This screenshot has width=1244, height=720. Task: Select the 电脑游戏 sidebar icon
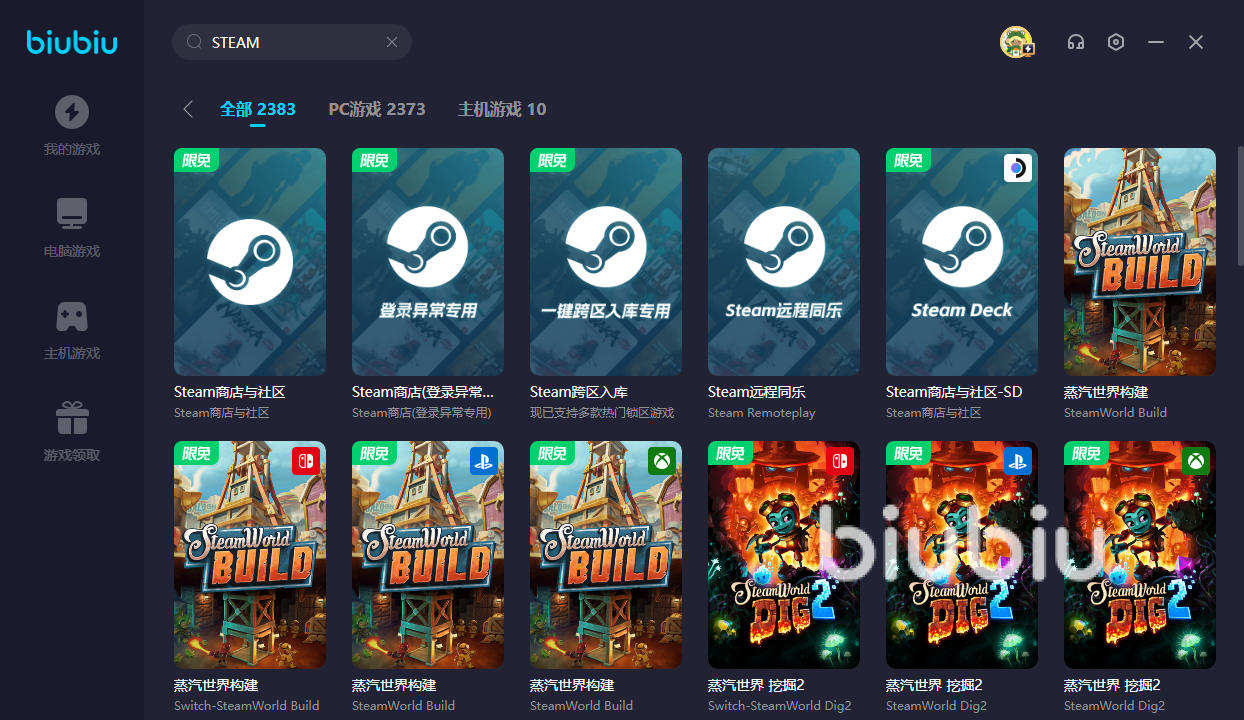pos(71,225)
